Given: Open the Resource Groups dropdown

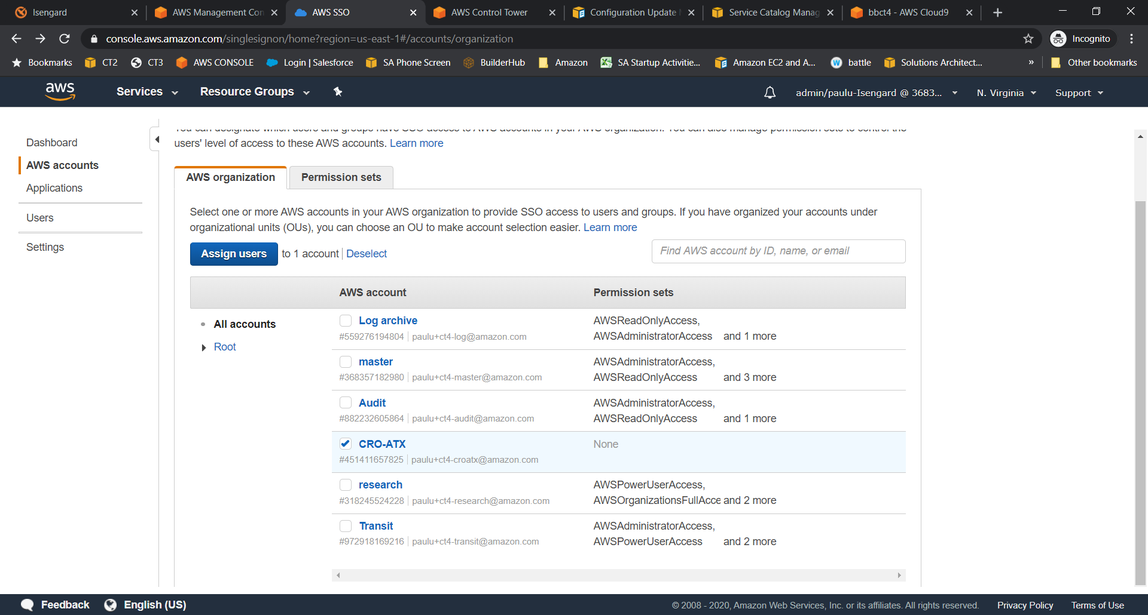Looking at the screenshot, I should [255, 92].
